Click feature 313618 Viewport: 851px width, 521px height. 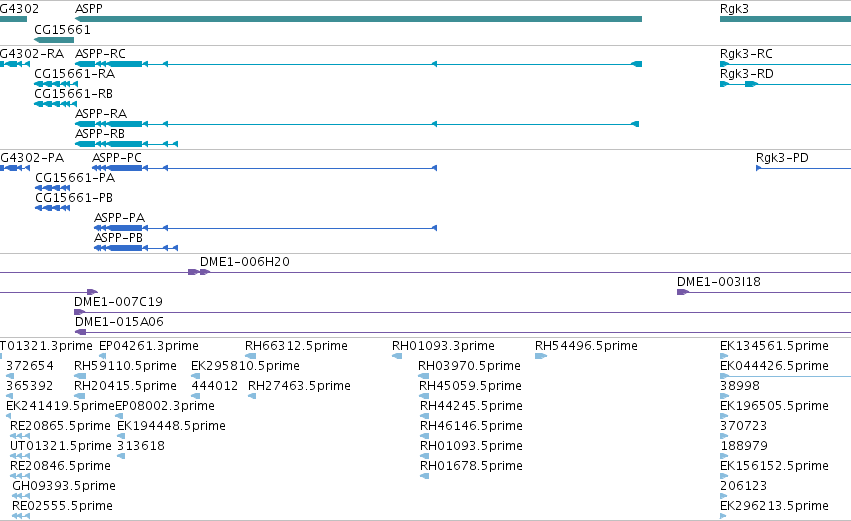click(141, 446)
